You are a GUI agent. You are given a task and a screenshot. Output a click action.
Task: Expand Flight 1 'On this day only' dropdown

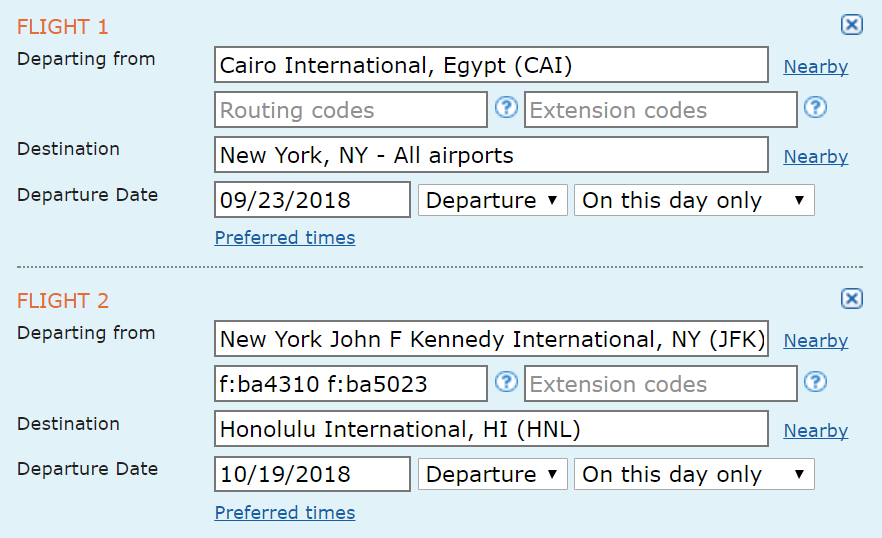[x=694, y=200]
